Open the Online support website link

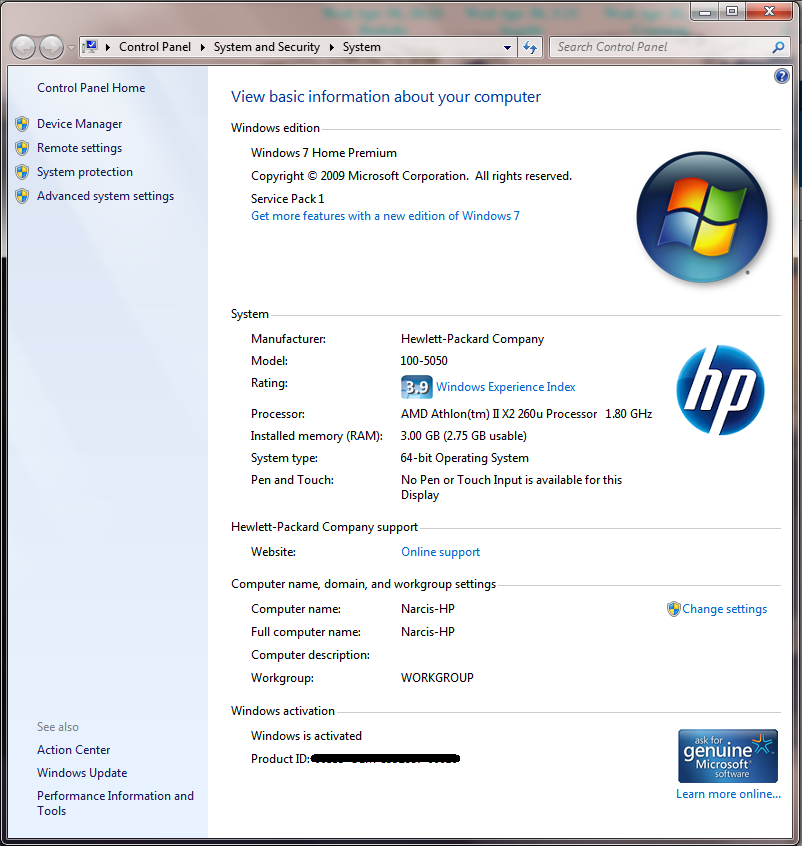pyautogui.click(x=440, y=552)
